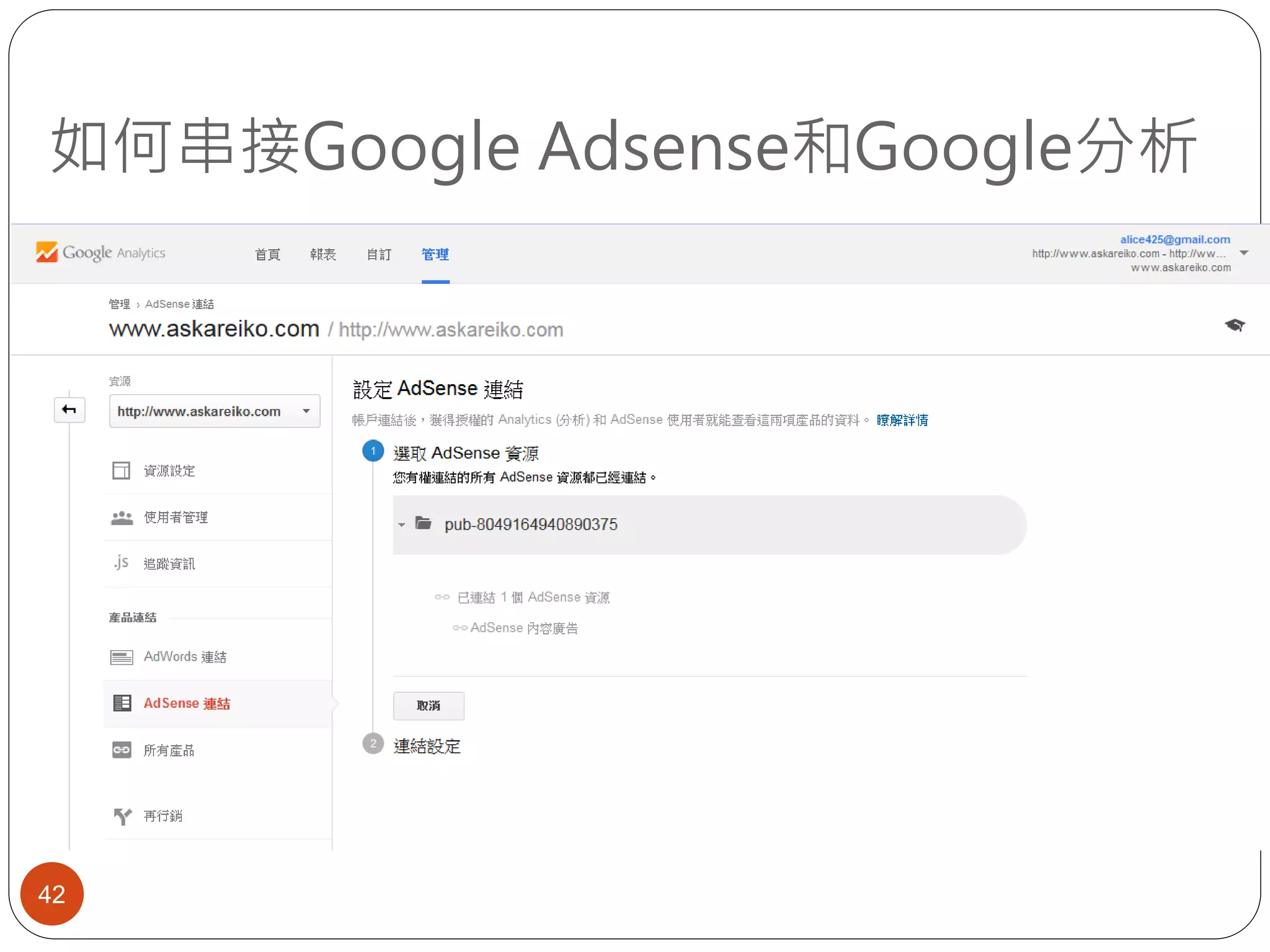Click the folder icon beside pub-8049164940890375
The image size is (1270, 952).
tap(424, 523)
